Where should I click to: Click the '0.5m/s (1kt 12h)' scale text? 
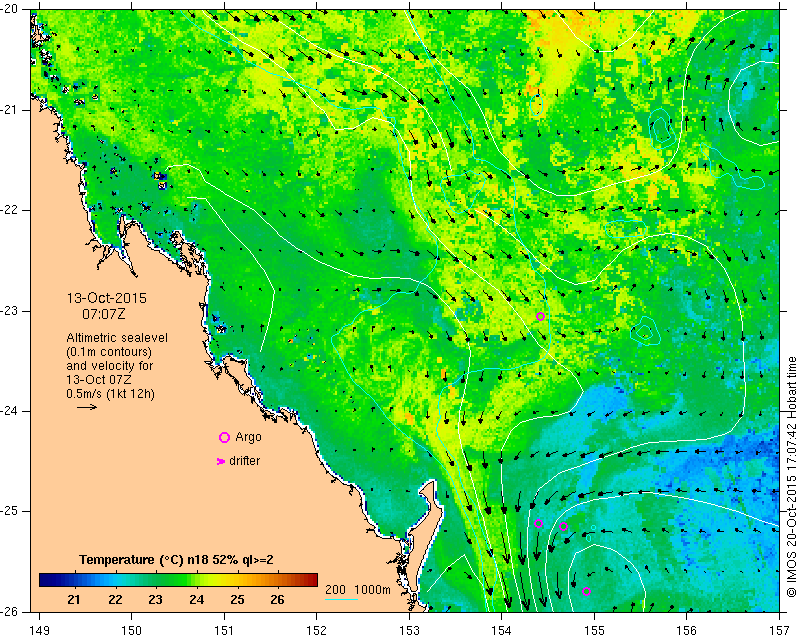[x=111, y=394]
